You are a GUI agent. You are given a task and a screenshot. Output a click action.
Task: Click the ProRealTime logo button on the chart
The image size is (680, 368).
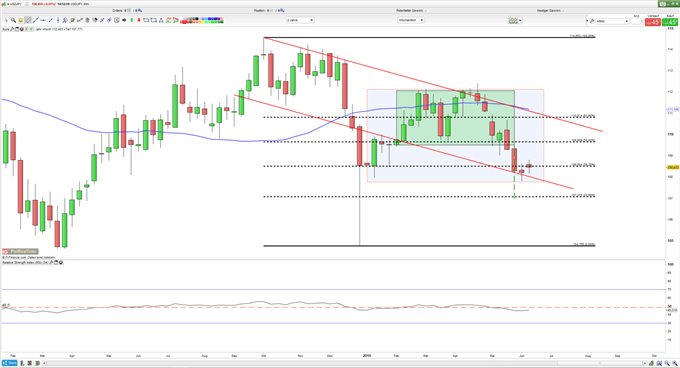pos(20,251)
